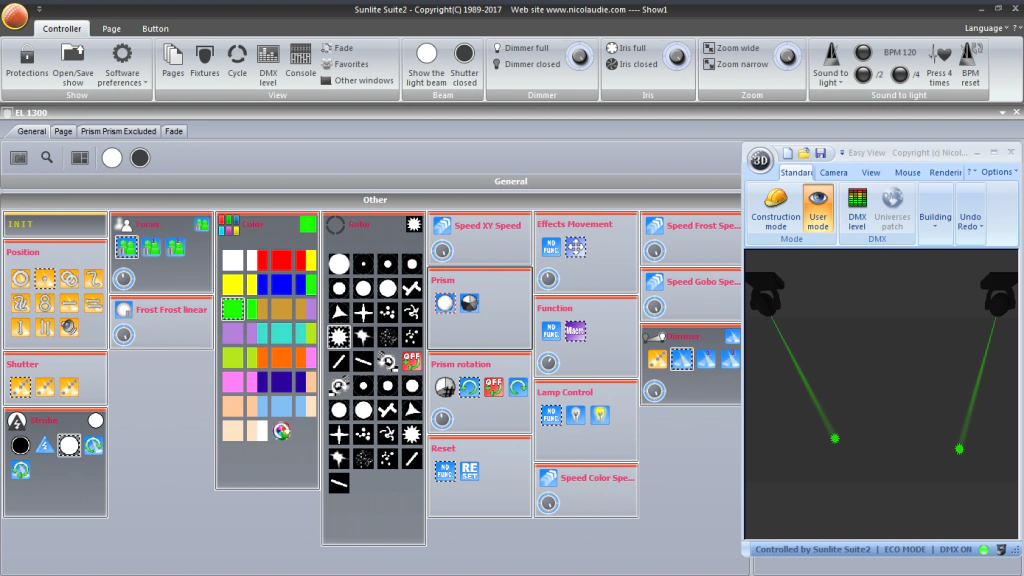Expand Software preferences dropdown
Image resolution: width=1024 pixels, height=576 pixels.
point(122,65)
